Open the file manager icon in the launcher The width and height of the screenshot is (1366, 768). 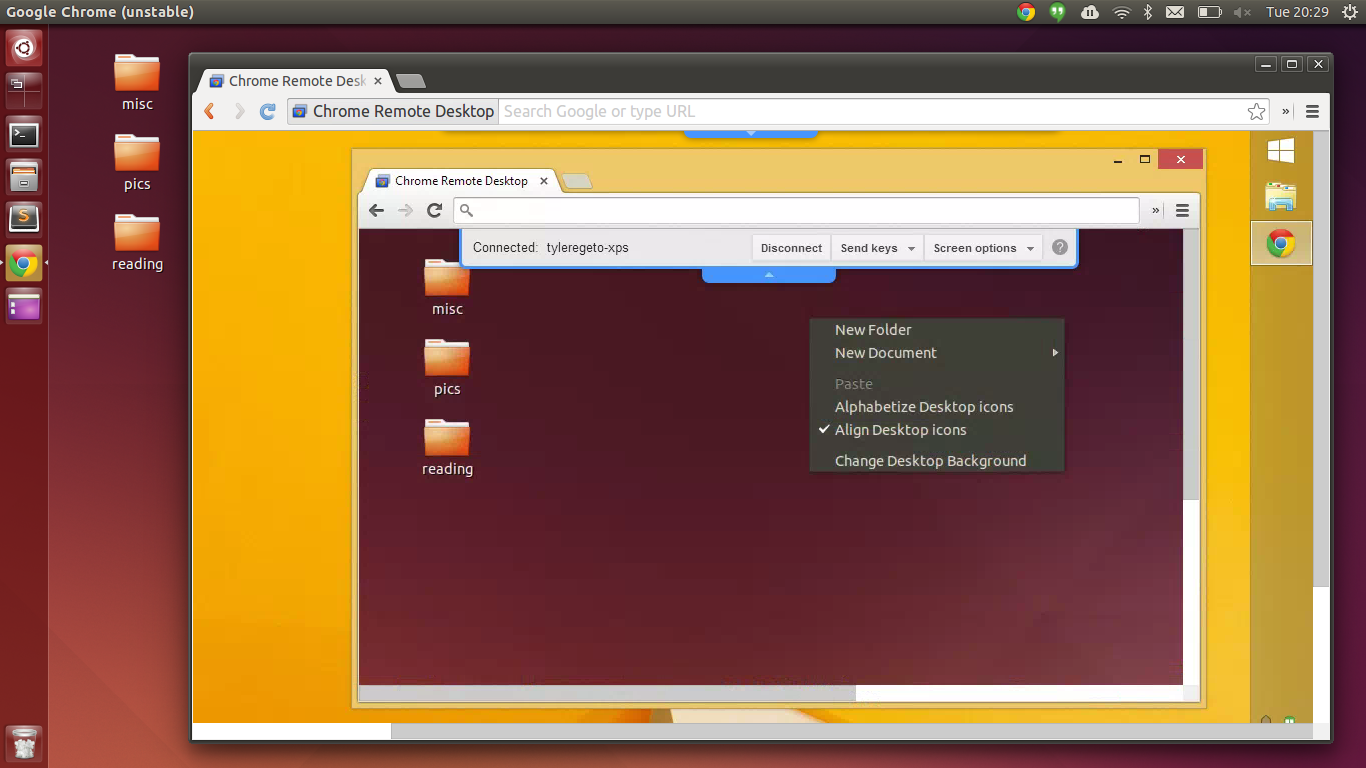point(24,177)
